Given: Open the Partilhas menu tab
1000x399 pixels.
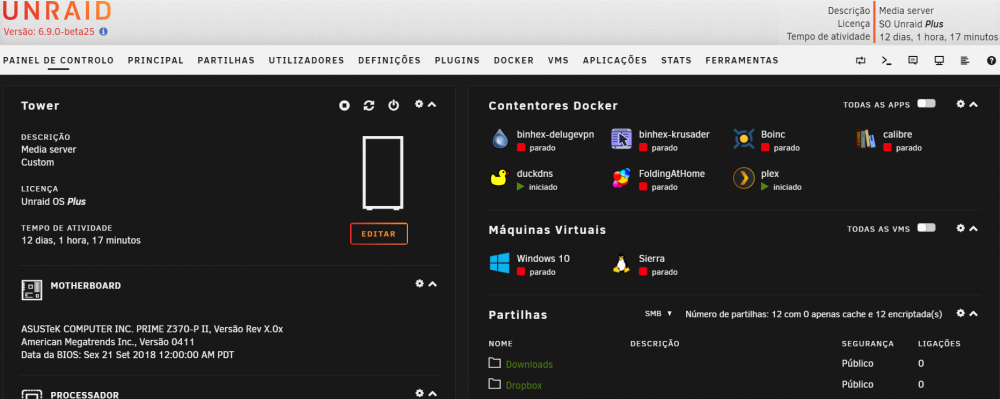Looking at the screenshot, I should tap(226, 61).
